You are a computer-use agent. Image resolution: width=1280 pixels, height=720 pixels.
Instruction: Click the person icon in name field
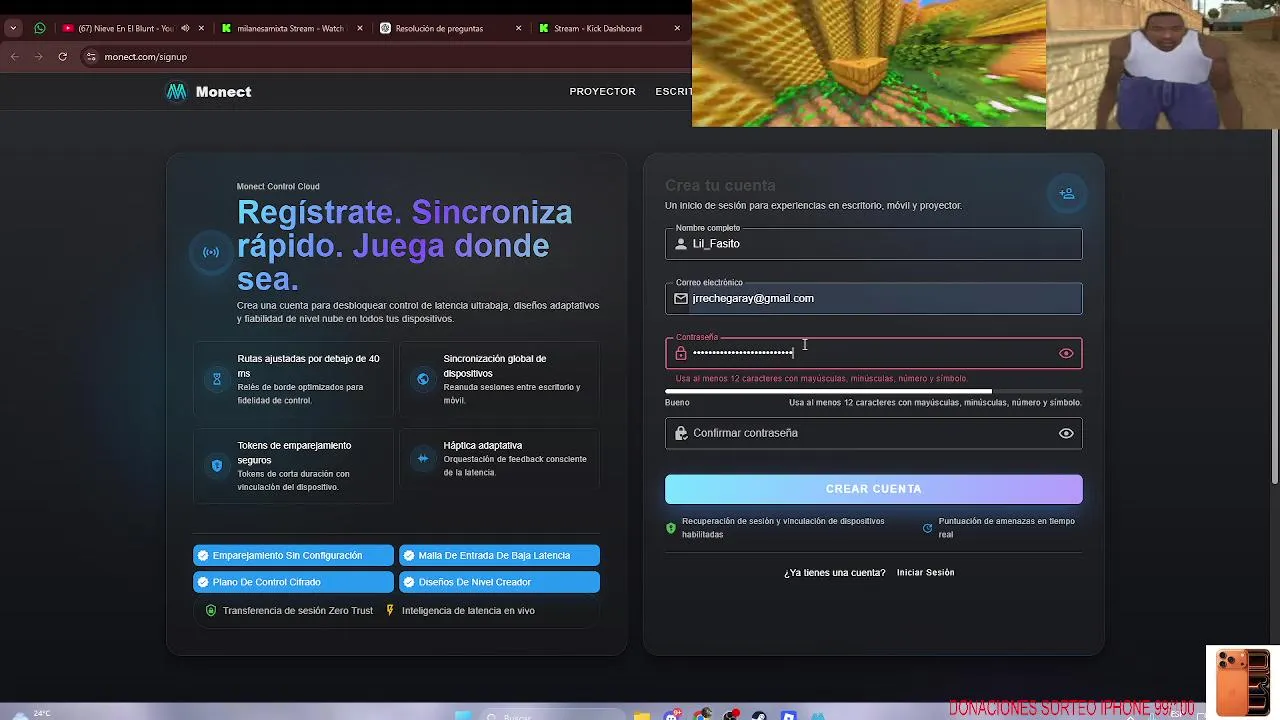[681, 244]
